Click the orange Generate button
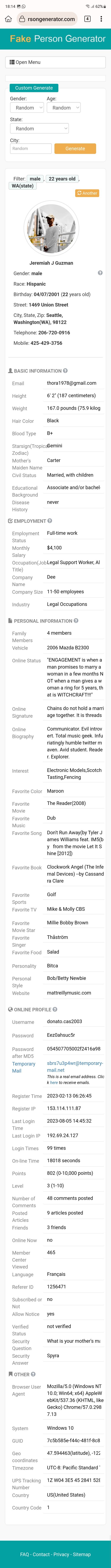This screenshot has height=1568, width=111. tap(75, 149)
